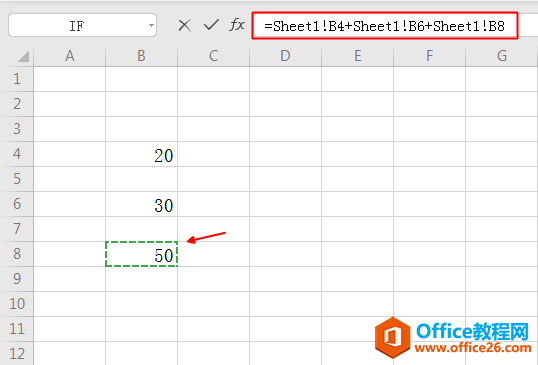The height and width of the screenshot is (365, 538).
Task: Click the Select All corner triangle
Action: [x=23, y=56]
